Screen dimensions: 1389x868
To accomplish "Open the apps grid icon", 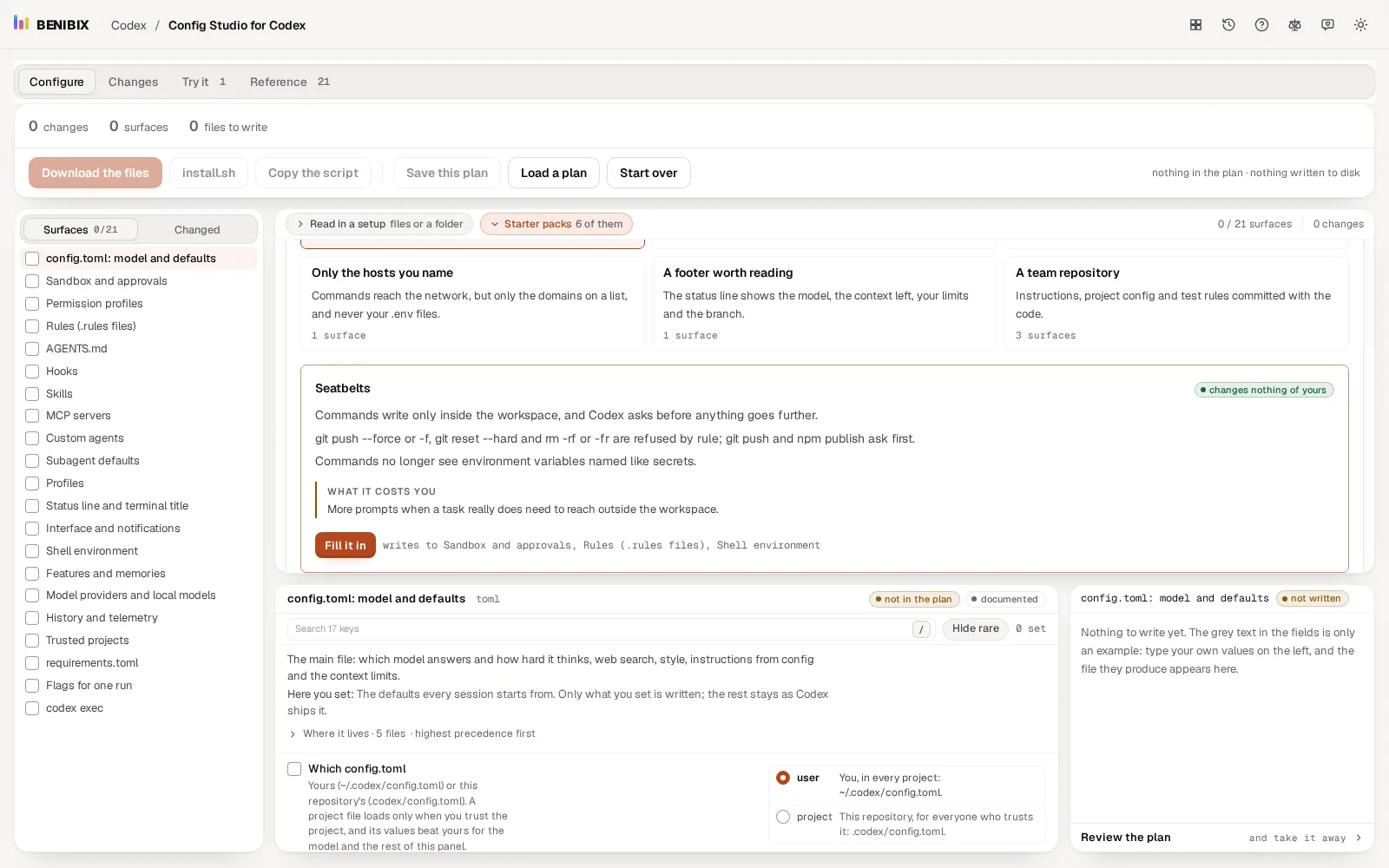I will click(1195, 25).
